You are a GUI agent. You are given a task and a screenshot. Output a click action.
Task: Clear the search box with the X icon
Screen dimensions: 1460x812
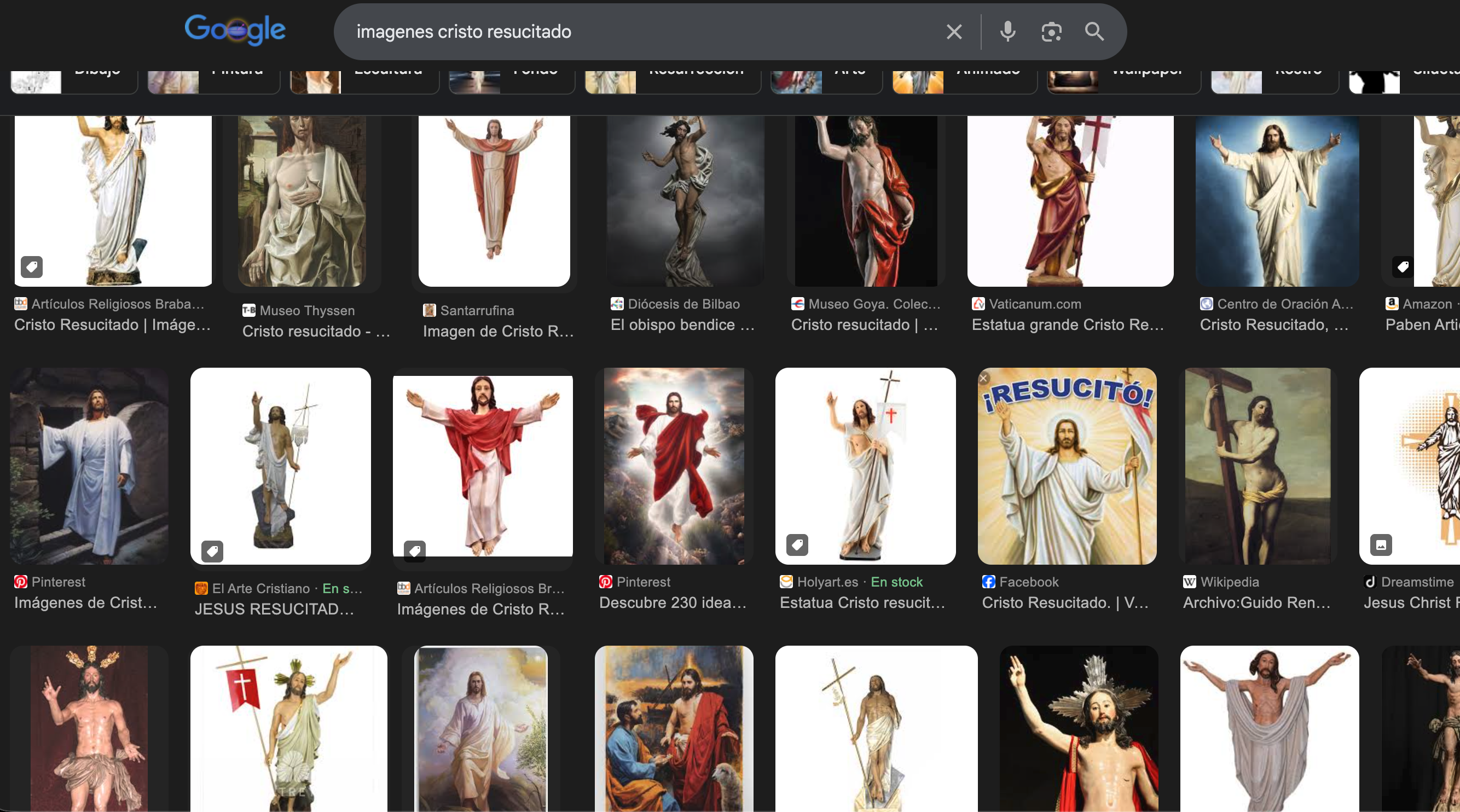[x=954, y=32]
